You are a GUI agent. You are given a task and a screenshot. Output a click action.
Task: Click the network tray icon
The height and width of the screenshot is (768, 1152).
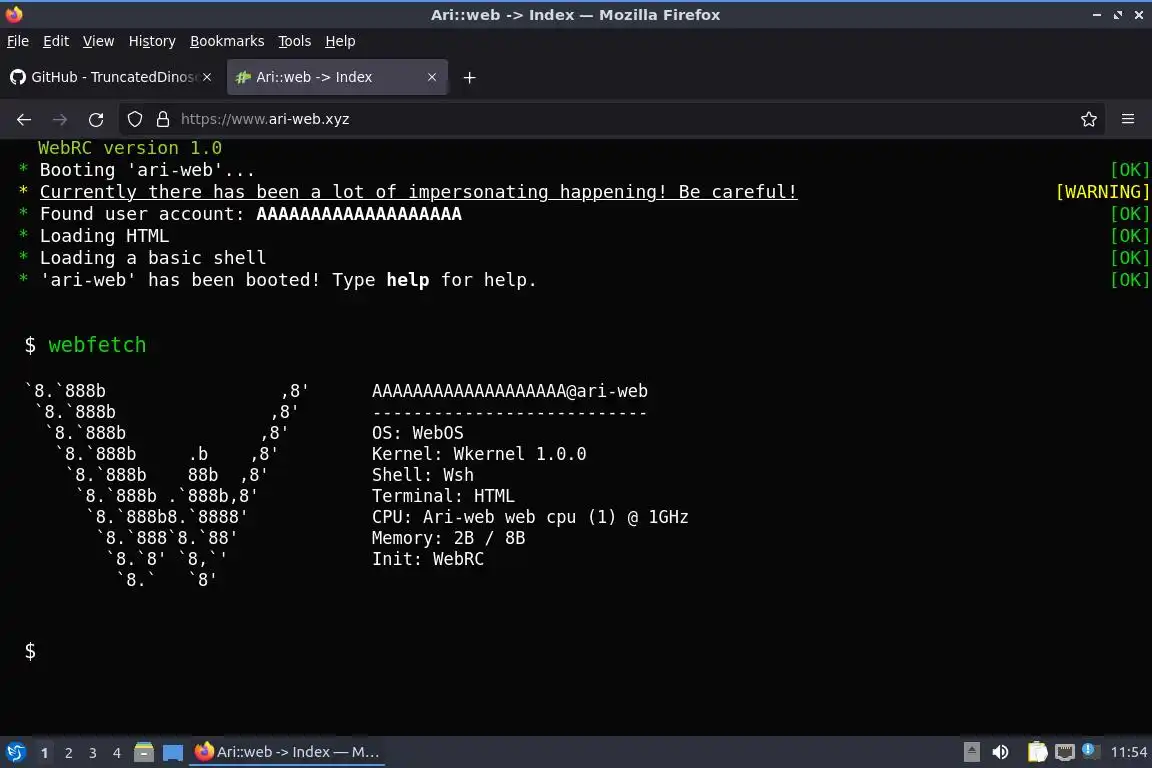(x=1065, y=752)
